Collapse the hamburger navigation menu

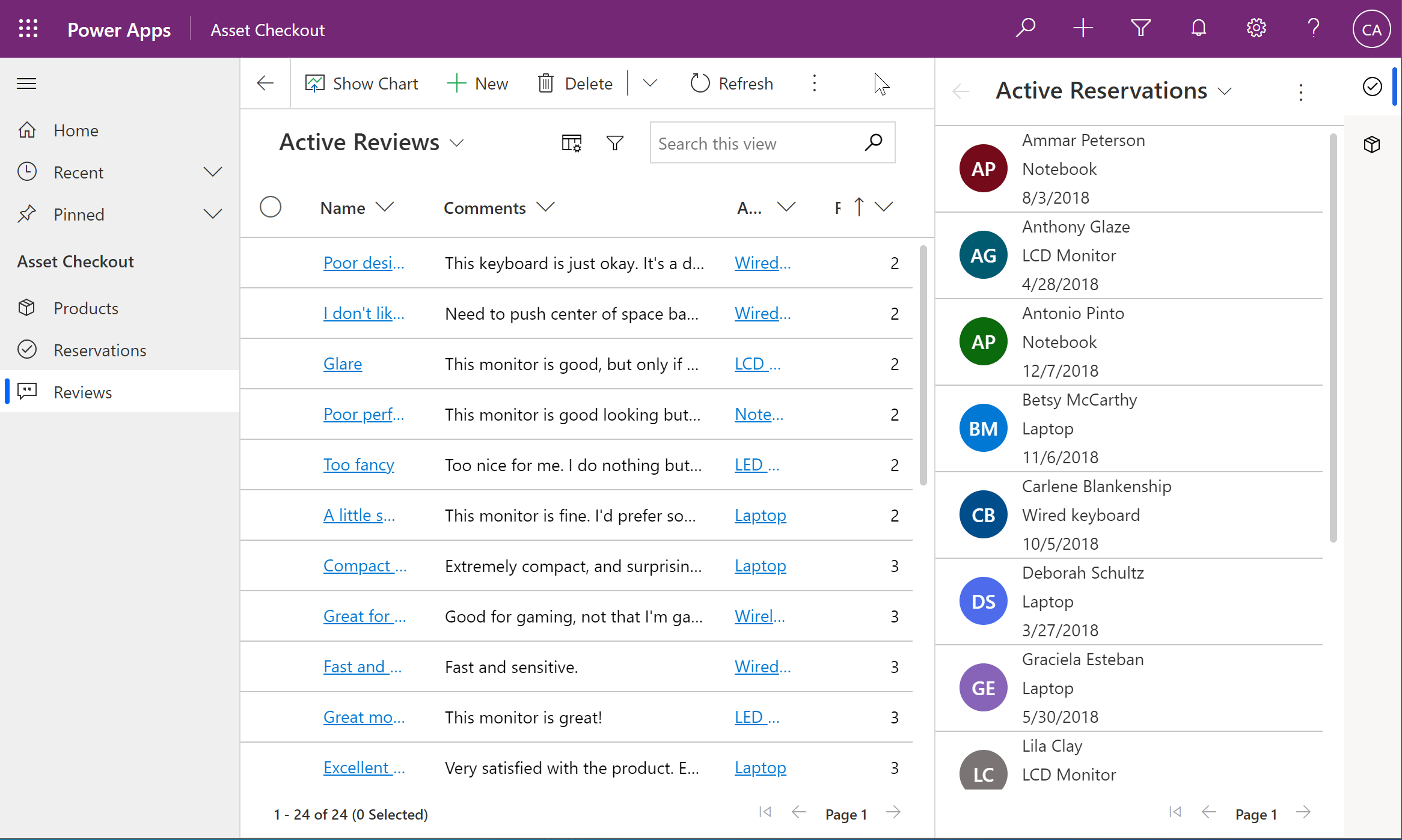26,84
